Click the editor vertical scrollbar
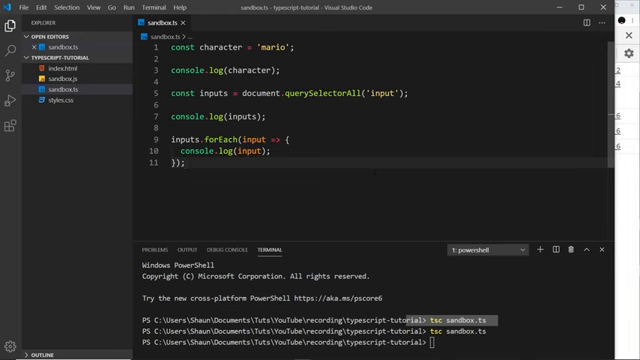The image size is (640, 360). pos(611,104)
